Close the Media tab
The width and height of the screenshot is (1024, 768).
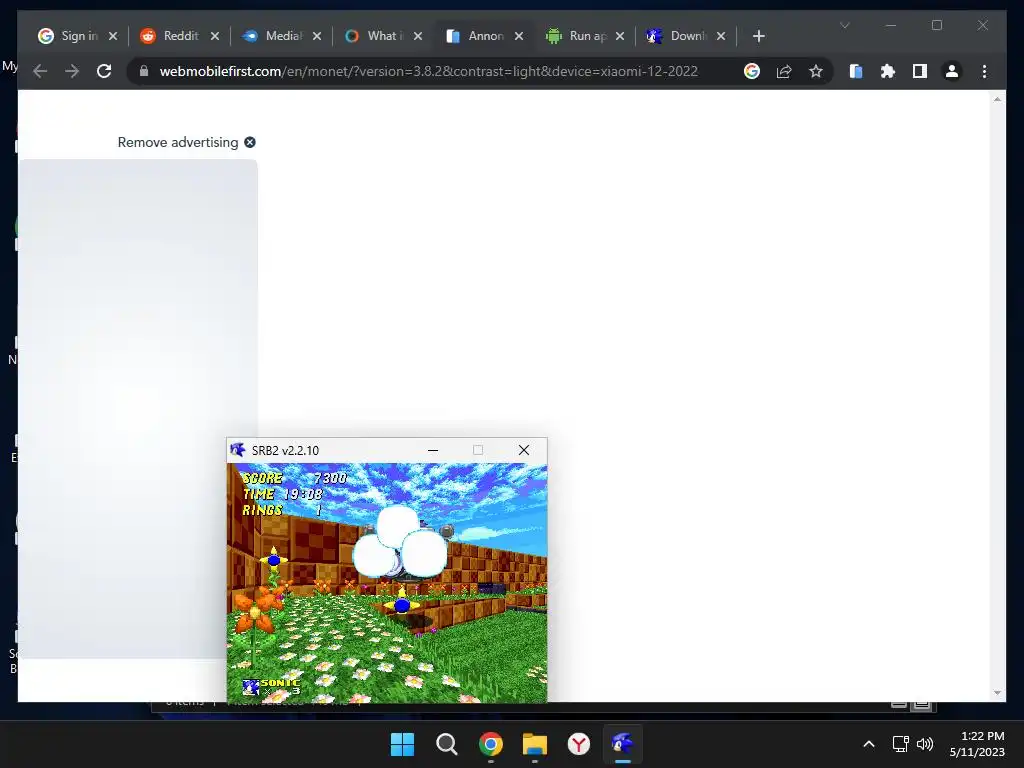[317, 36]
